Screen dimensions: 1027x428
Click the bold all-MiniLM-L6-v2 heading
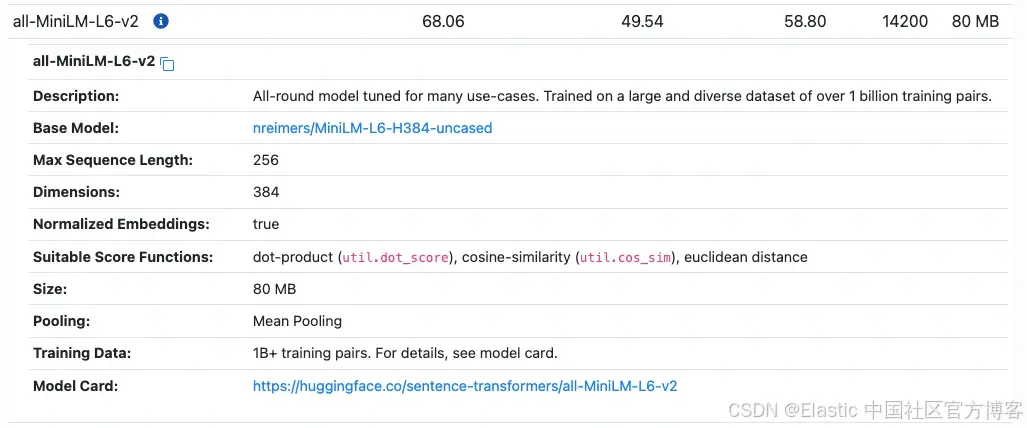94,62
